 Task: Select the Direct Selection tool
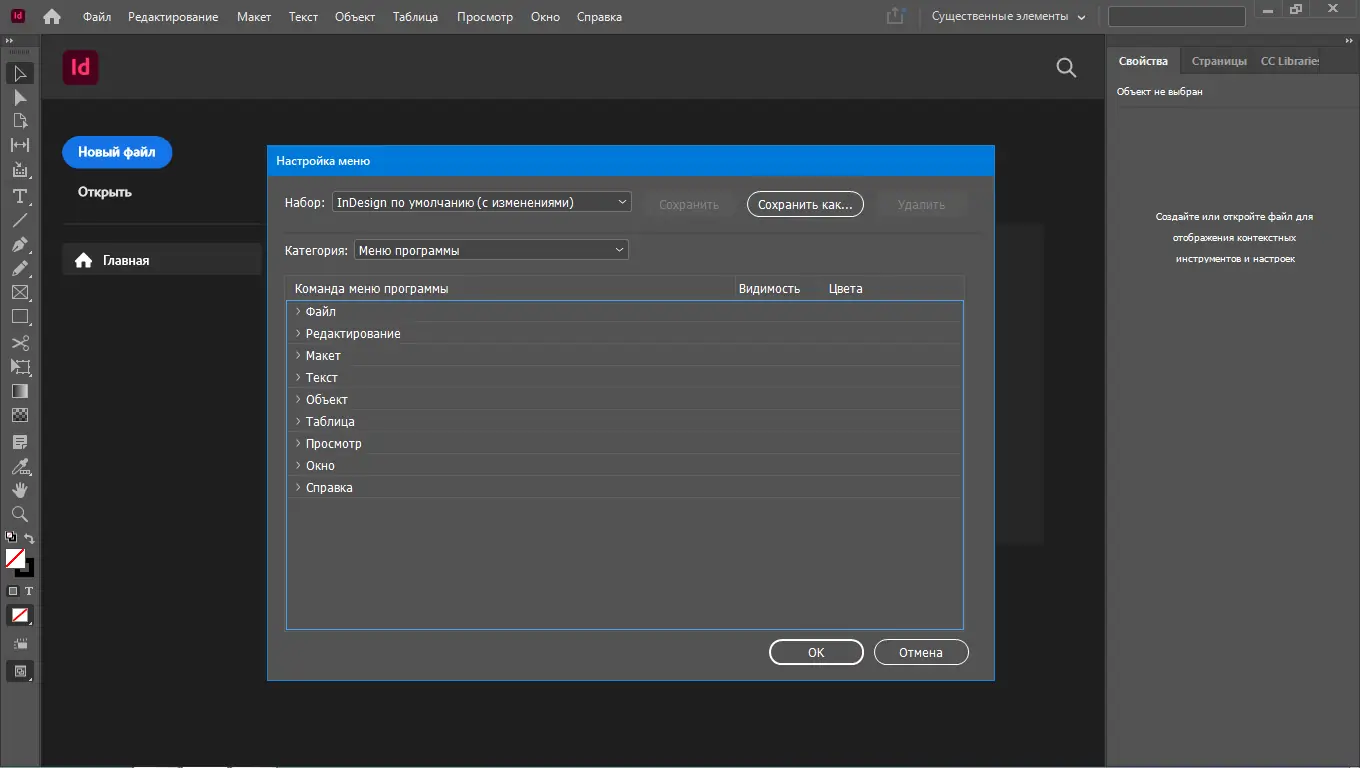pos(19,98)
